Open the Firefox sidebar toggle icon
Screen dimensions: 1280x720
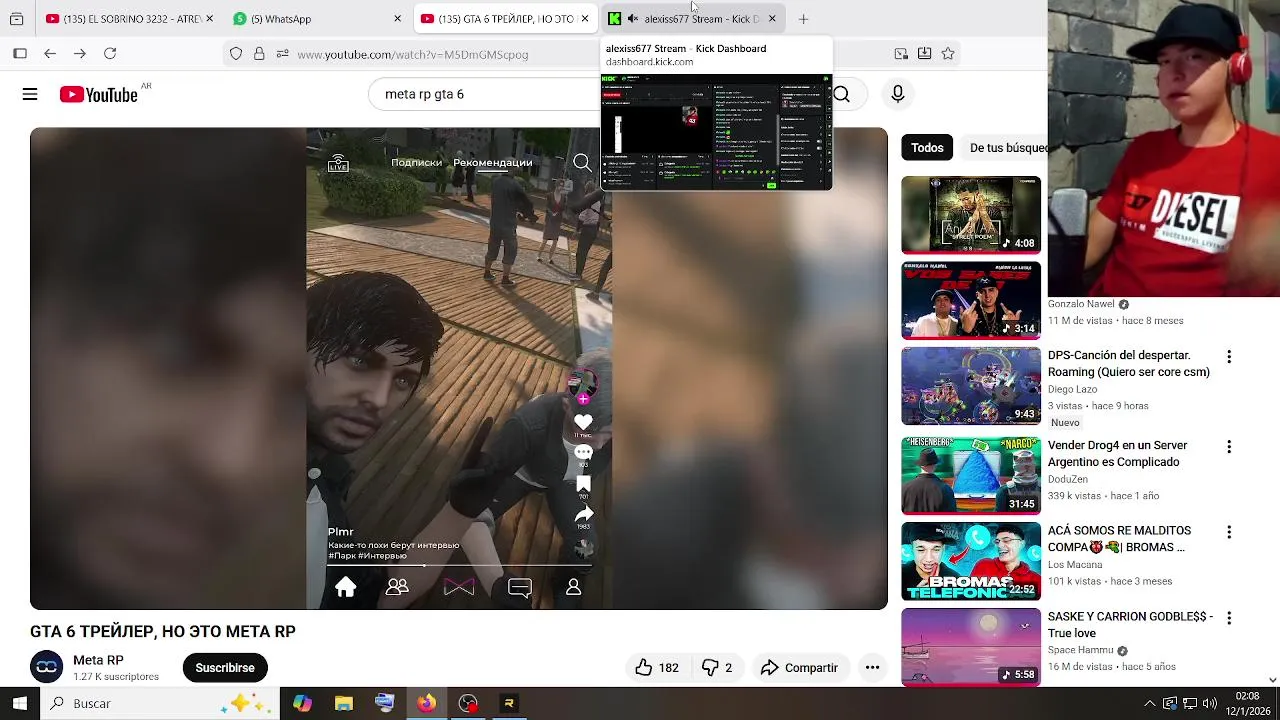click(x=20, y=54)
